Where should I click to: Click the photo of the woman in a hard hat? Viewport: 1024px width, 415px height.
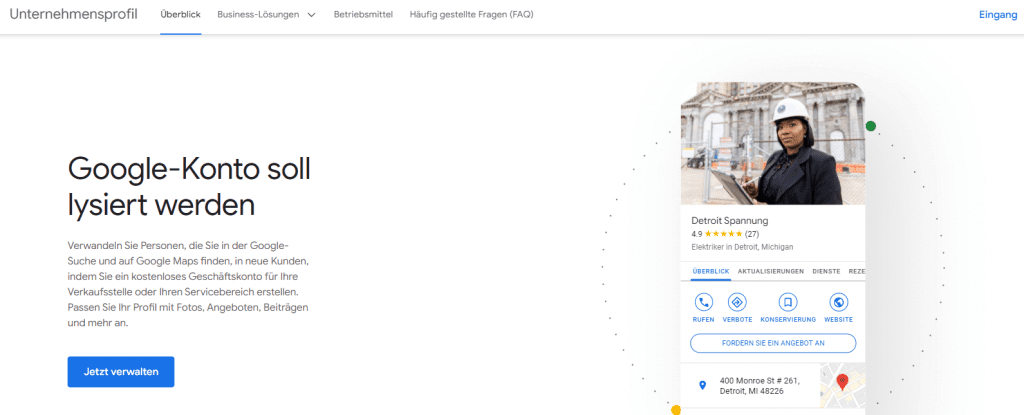(773, 144)
